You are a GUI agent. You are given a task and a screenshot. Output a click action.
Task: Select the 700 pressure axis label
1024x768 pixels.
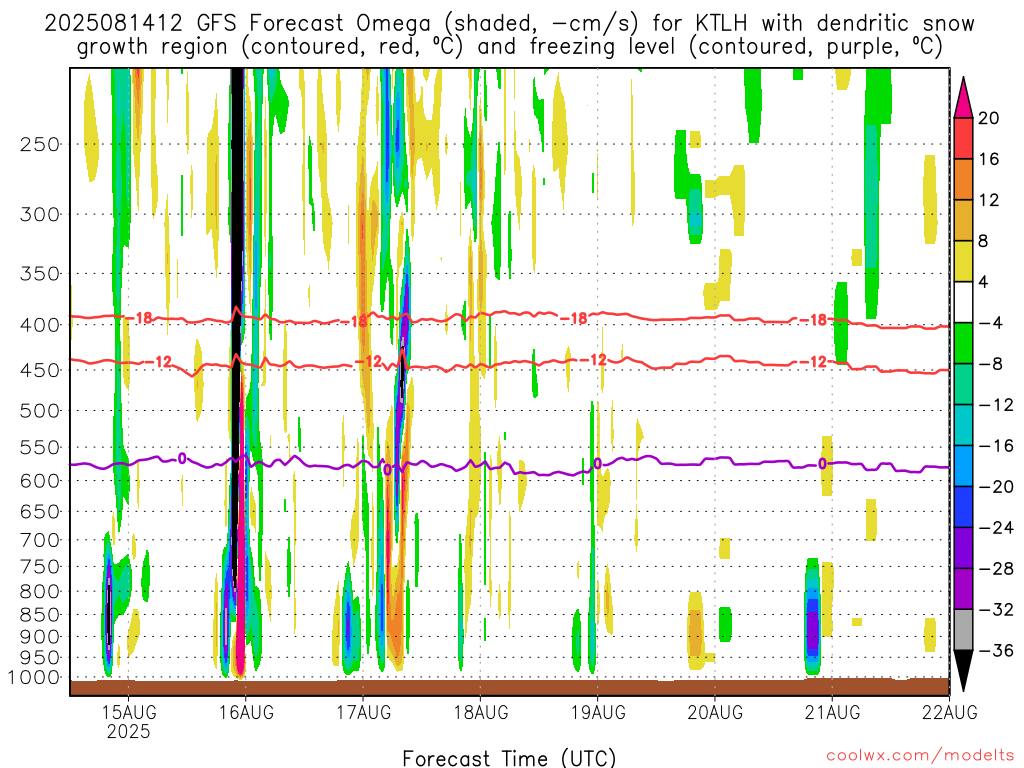point(40,540)
